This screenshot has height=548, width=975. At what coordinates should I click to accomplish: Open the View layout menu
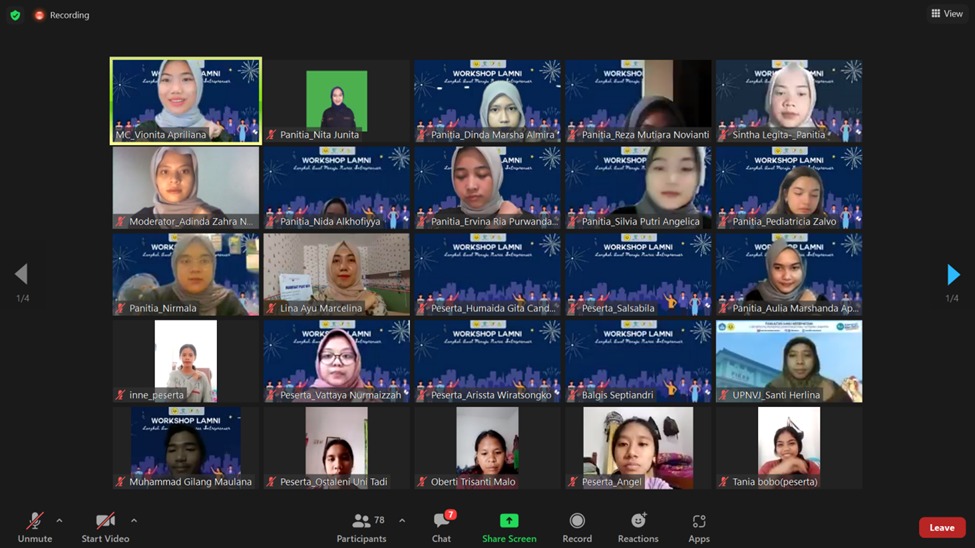pos(946,14)
